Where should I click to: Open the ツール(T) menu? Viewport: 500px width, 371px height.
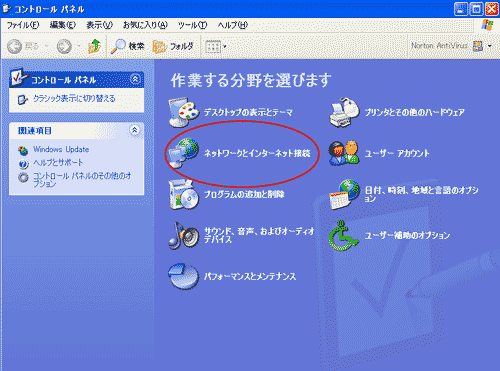pos(192,25)
